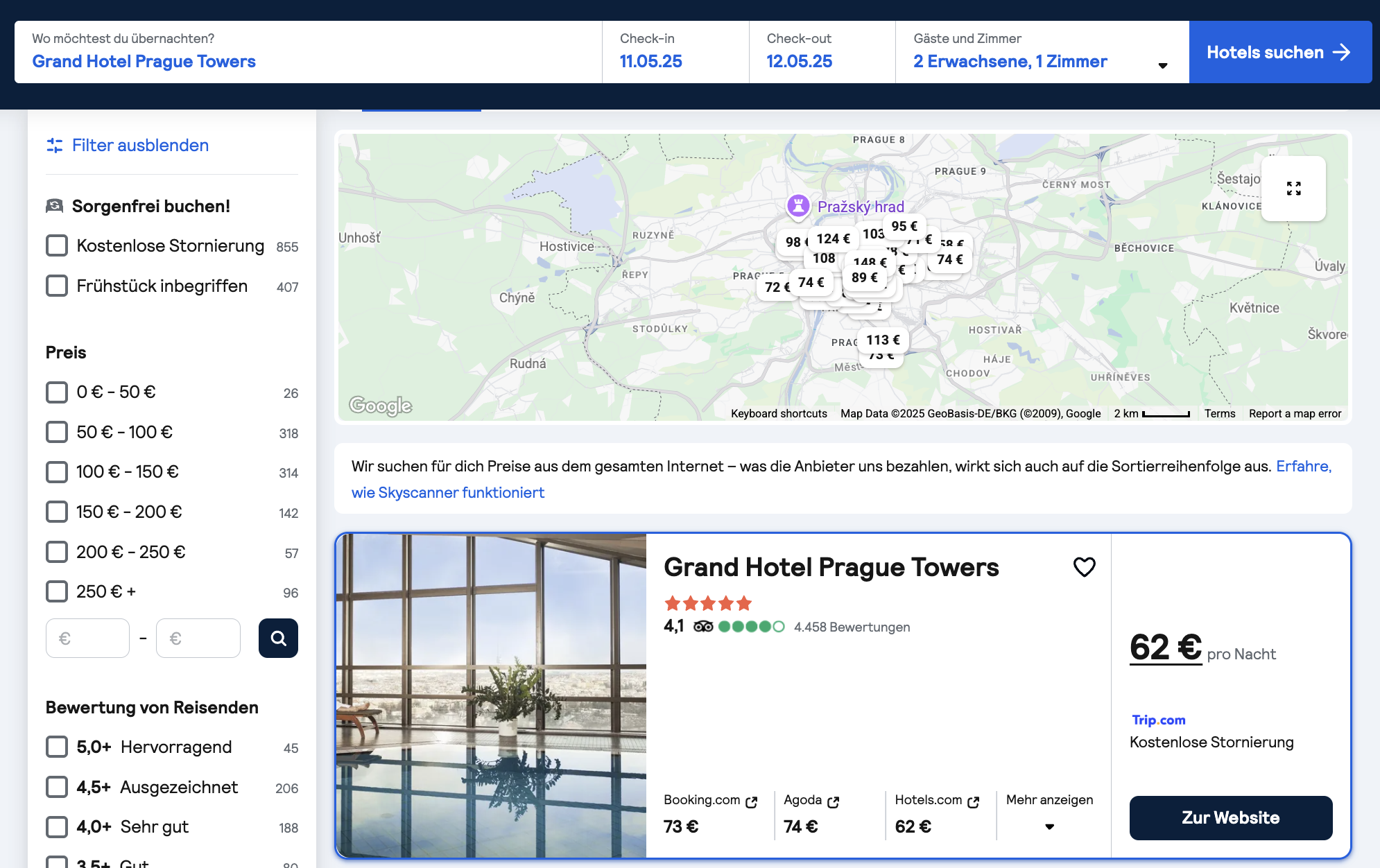The image size is (1380, 868).
Task: Click the Sorgenfrei buchen shield icon
Action: tap(54, 206)
